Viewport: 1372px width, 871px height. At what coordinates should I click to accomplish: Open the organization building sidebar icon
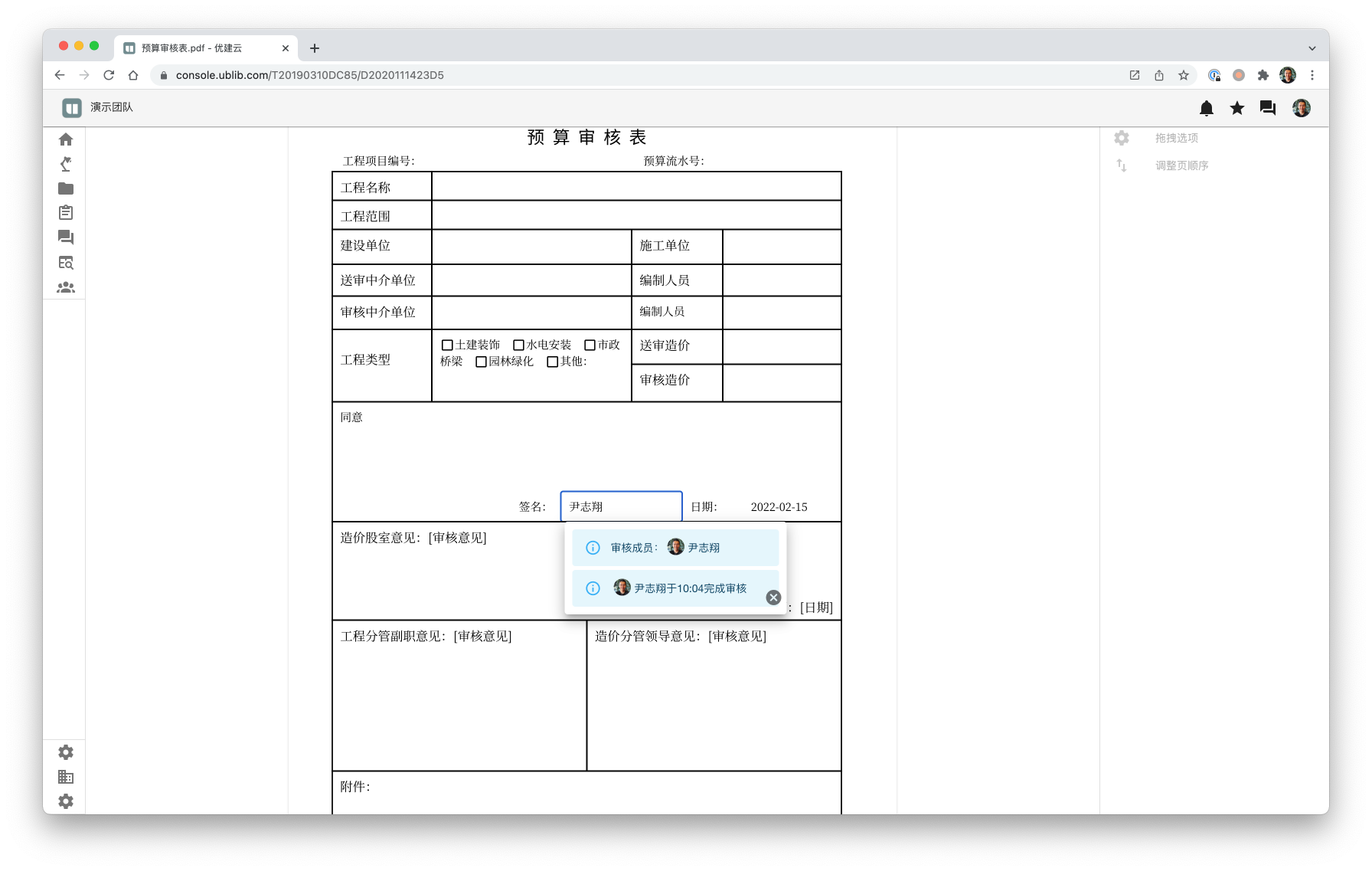tap(66, 777)
